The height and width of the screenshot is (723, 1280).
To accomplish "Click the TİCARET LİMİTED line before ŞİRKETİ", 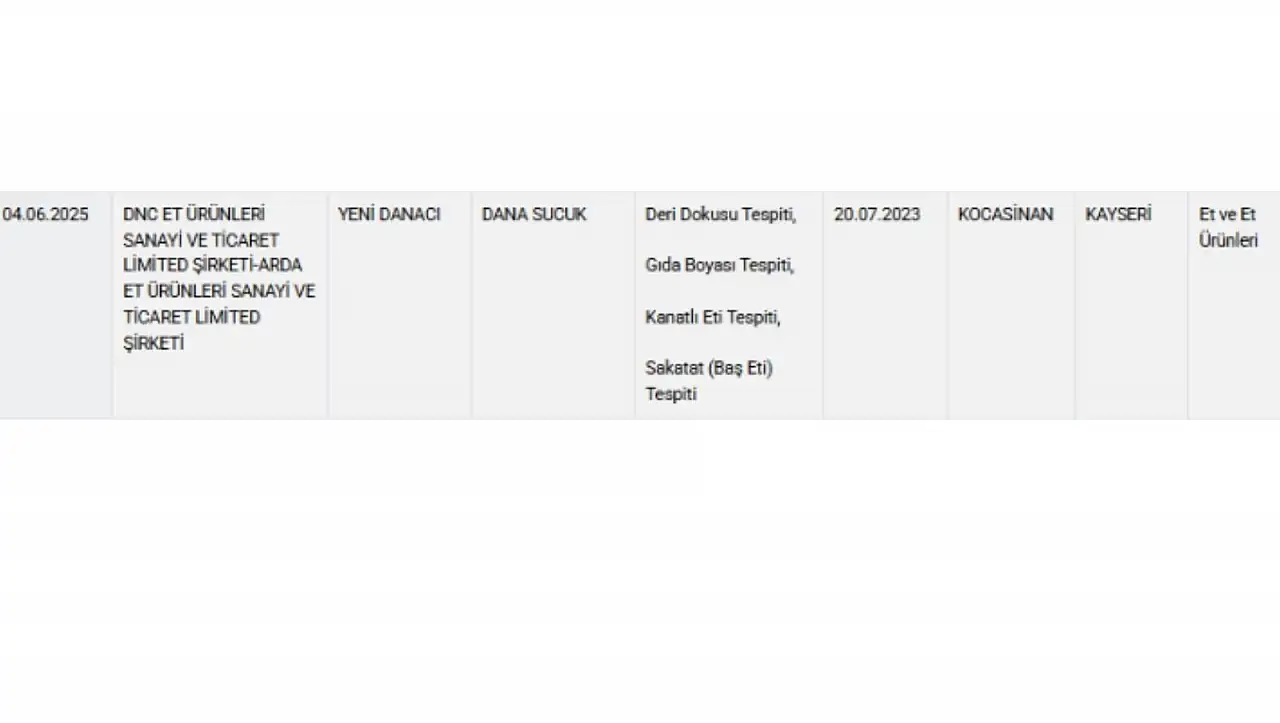I will (192, 317).
